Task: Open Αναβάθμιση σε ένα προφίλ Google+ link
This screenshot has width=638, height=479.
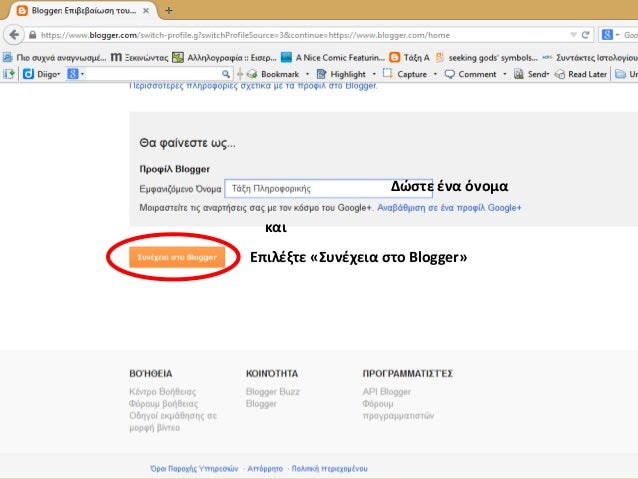Action: click(449, 208)
